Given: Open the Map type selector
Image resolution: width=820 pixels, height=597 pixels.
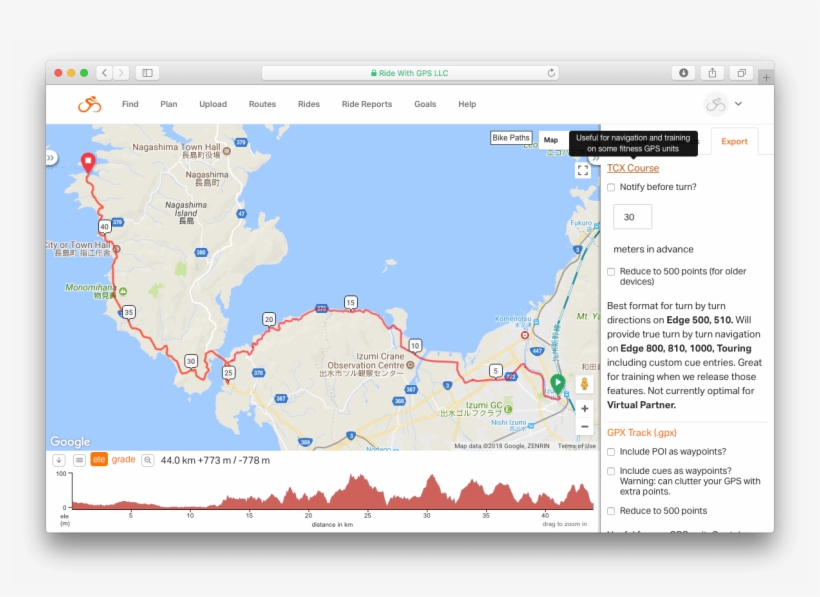Looking at the screenshot, I should point(551,140).
